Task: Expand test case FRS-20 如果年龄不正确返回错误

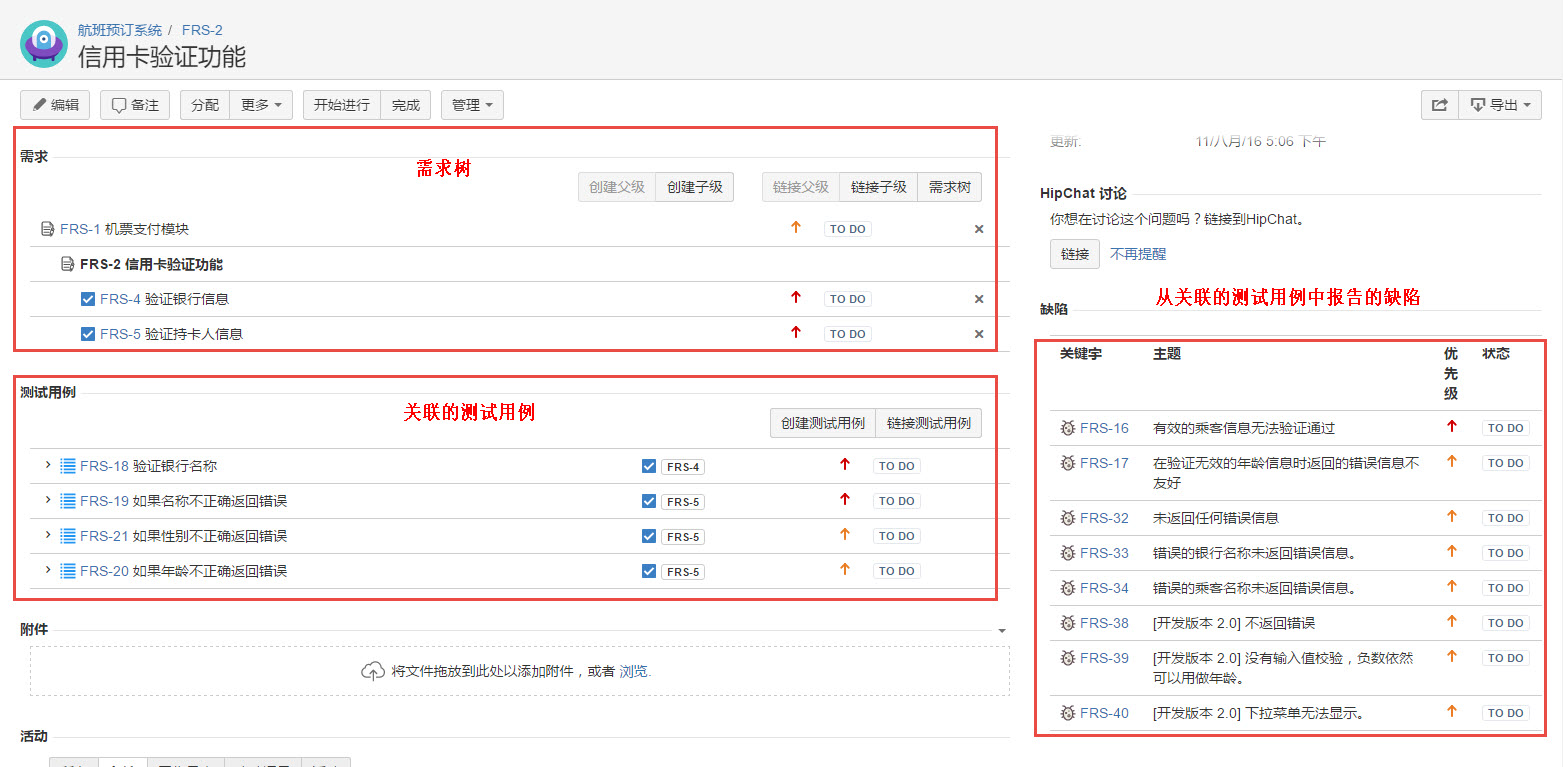Action: click(x=47, y=570)
